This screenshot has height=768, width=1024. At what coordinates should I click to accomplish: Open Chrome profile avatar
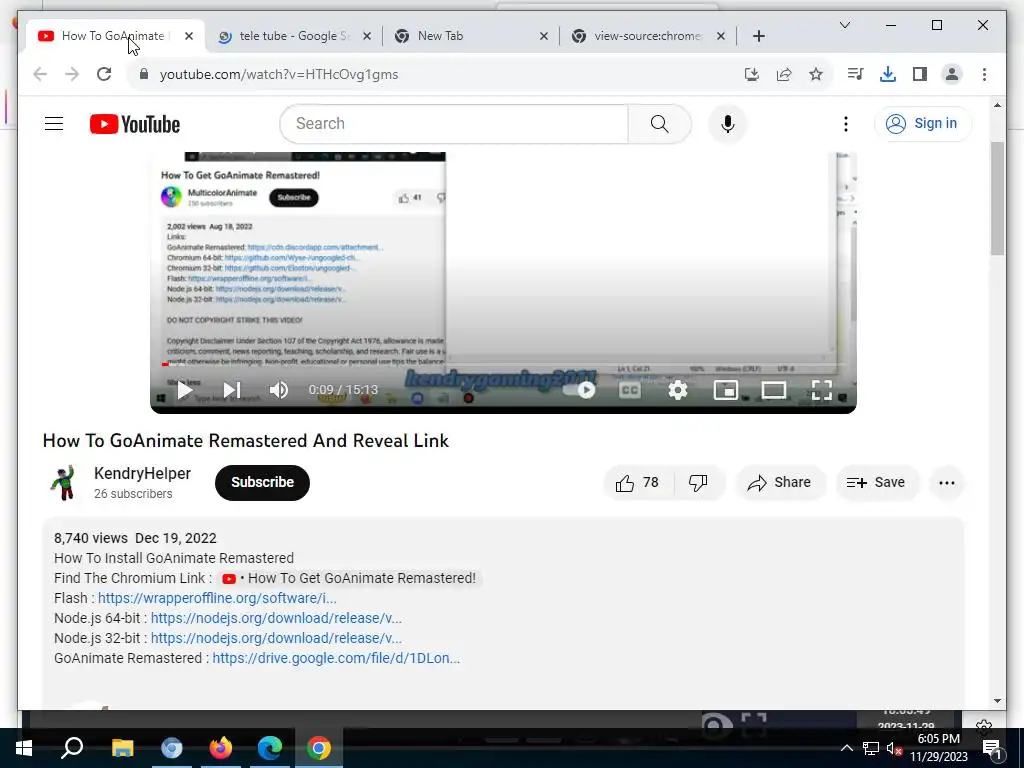(952, 74)
